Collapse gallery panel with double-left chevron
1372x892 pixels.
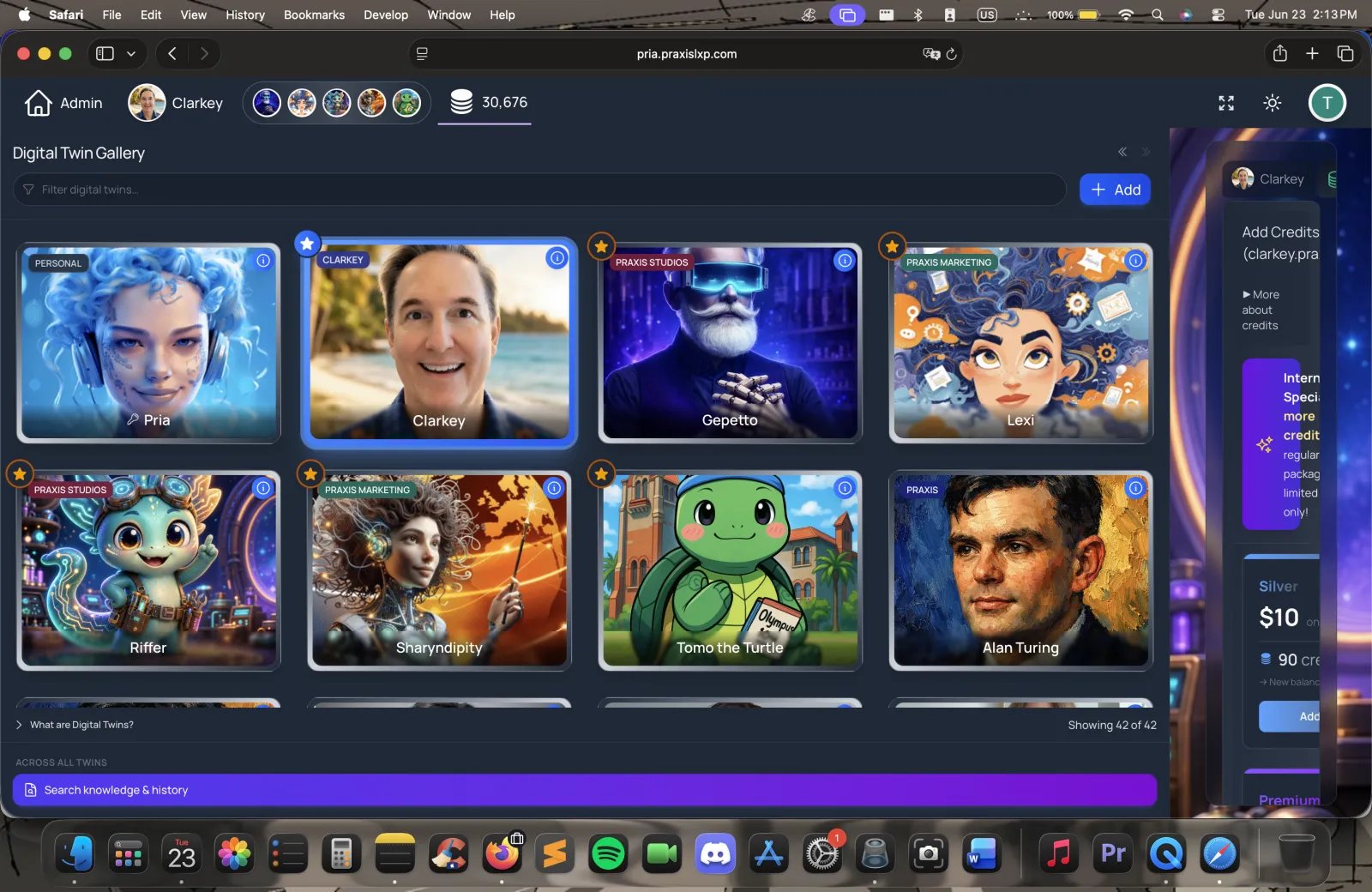(x=1122, y=152)
